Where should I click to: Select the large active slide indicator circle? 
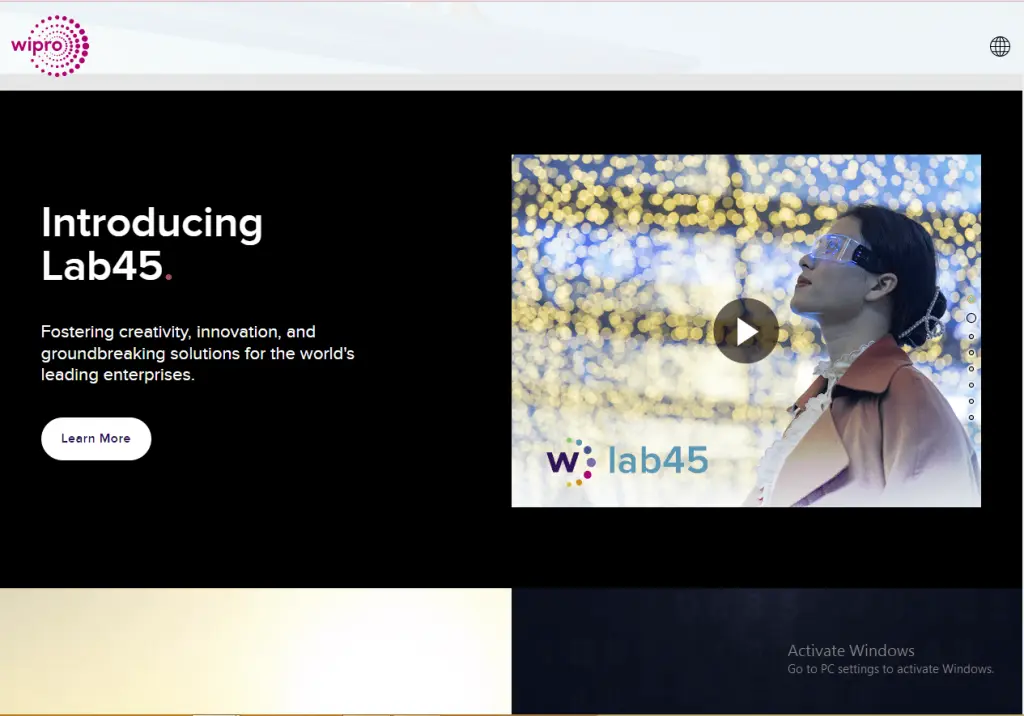click(971, 318)
